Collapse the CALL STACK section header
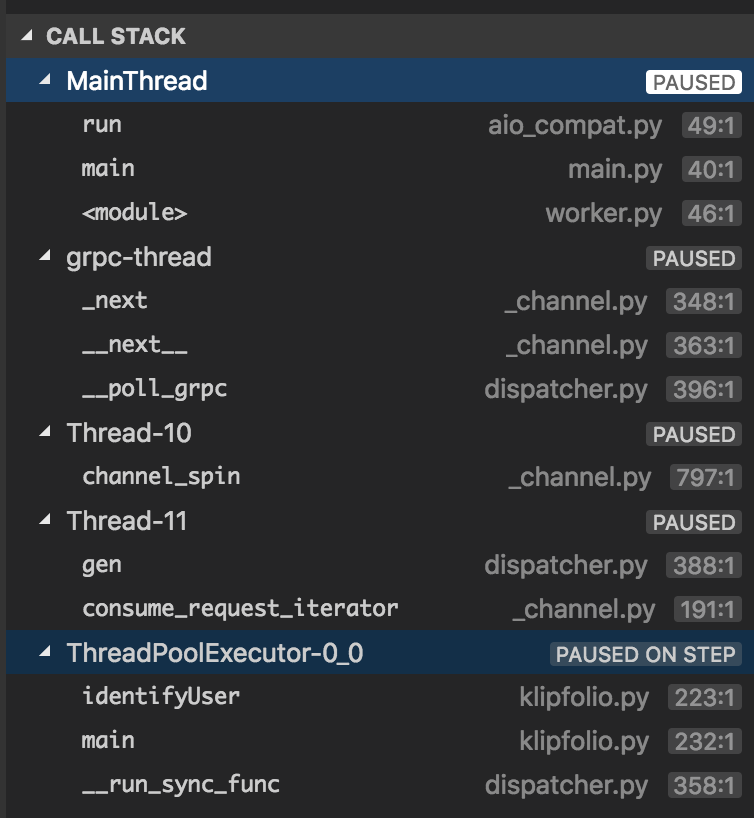This screenshot has height=818, width=754. (x=26, y=33)
